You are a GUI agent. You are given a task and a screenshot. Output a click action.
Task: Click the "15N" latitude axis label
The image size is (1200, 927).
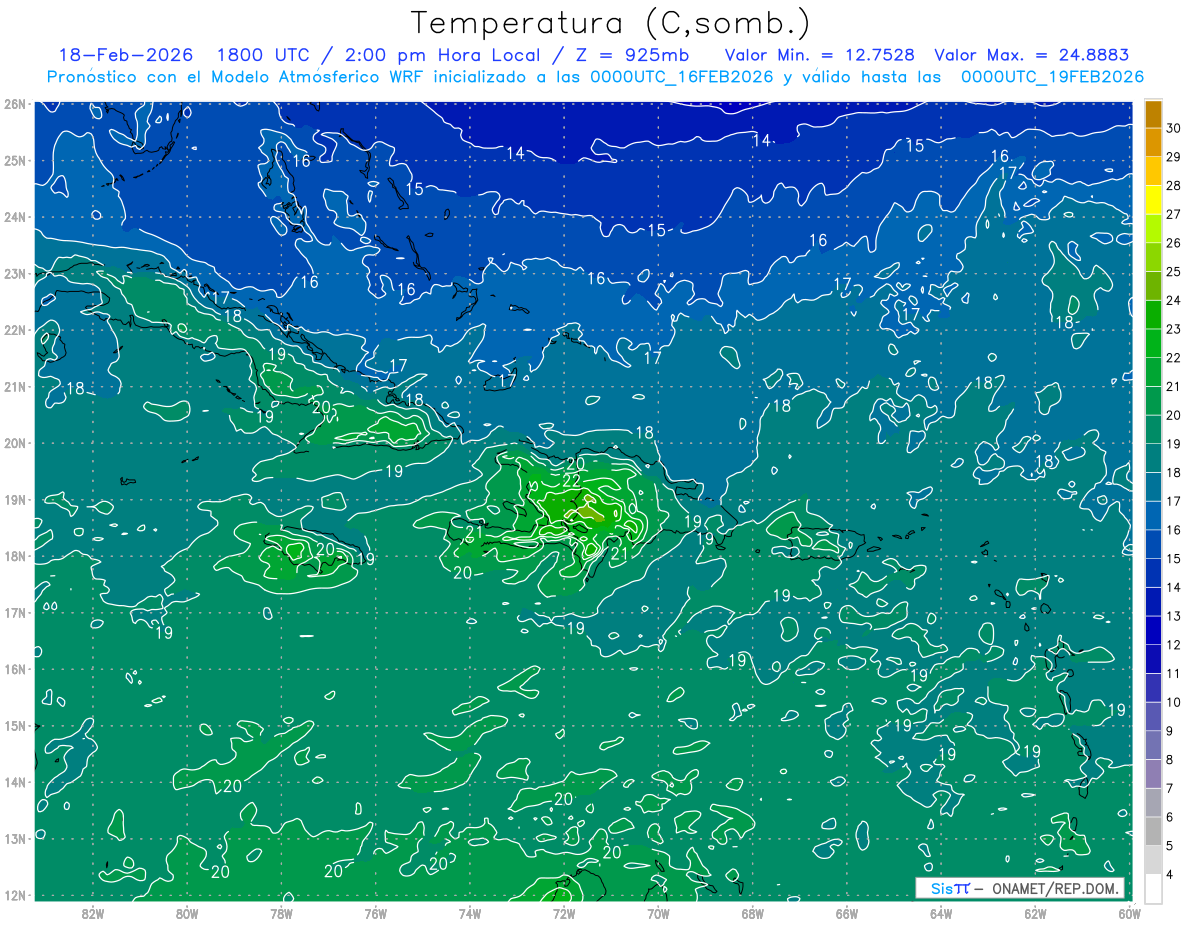click(x=14, y=726)
